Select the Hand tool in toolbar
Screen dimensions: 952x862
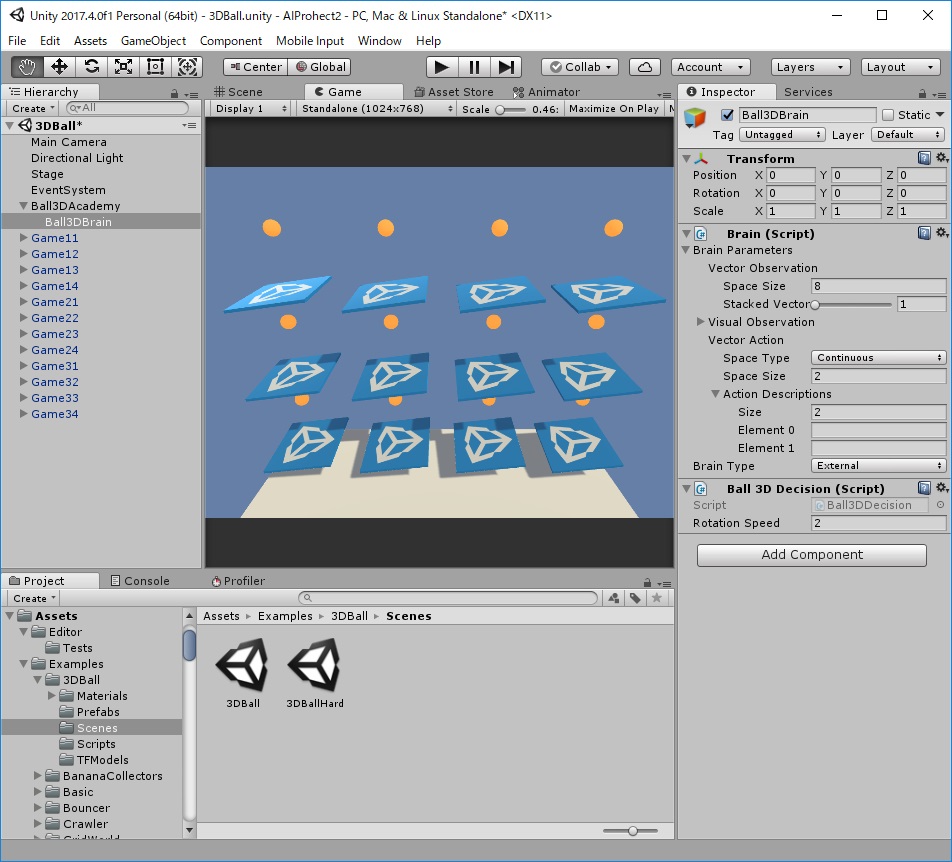click(27, 67)
